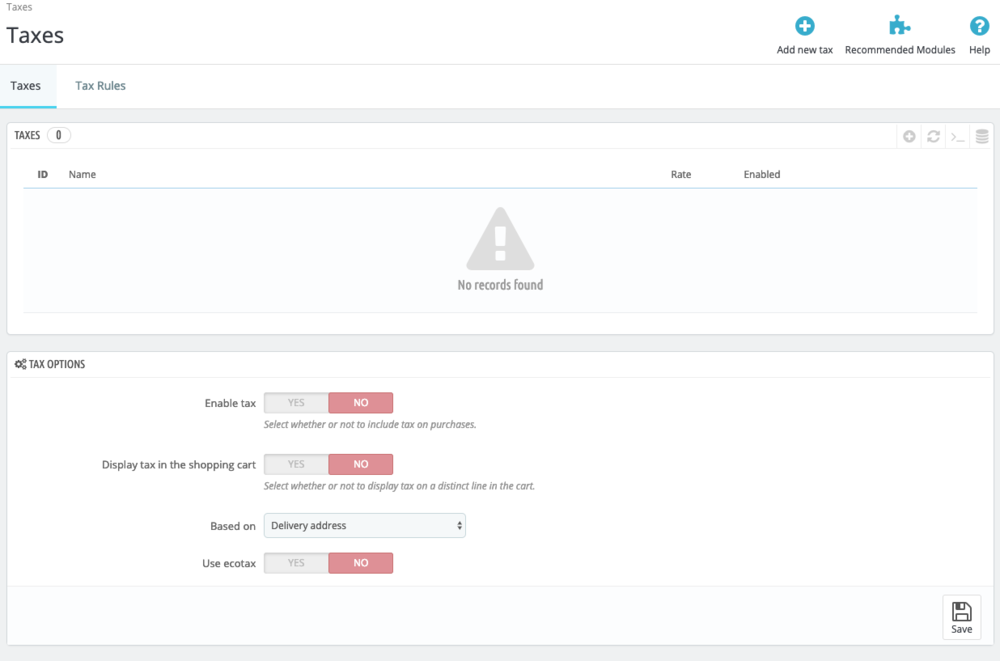The image size is (1000, 661).
Task: Open the Help documentation
Action: tap(978, 25)
